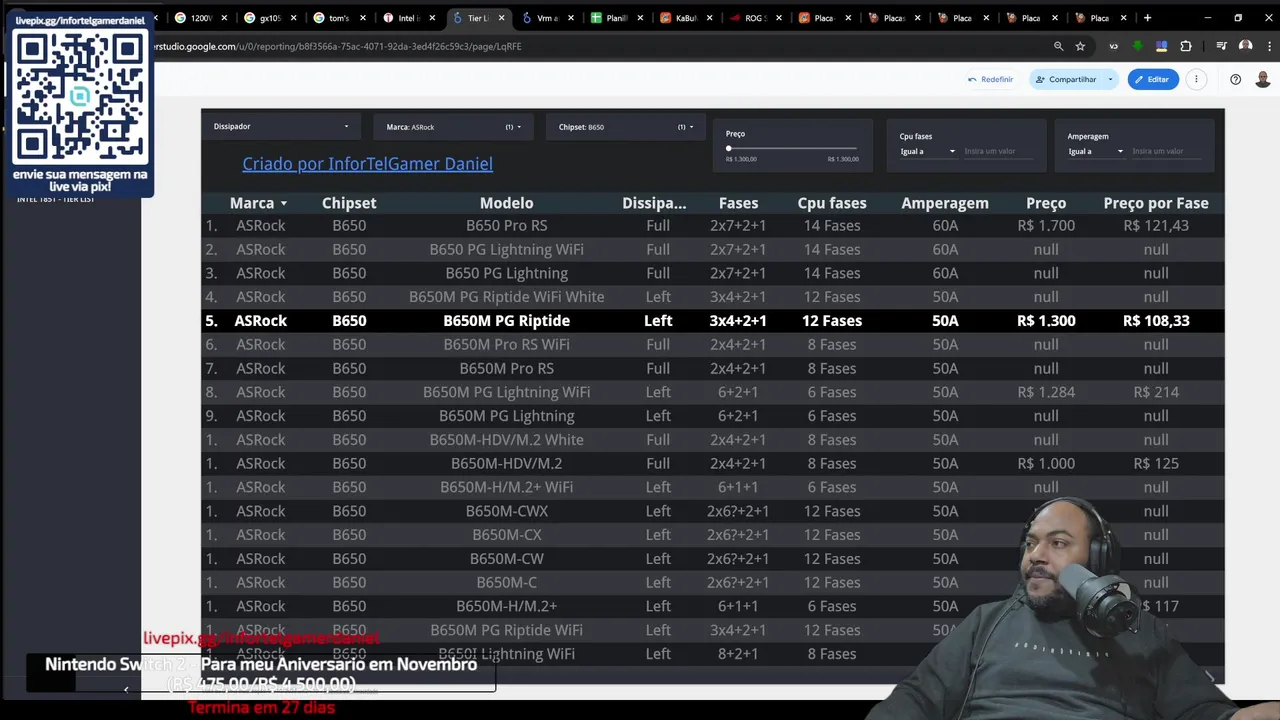This screenshot has height=720, width=1280.
Task: Open the Compartilhar dropdown arrow
Action: pos(1110,79)
